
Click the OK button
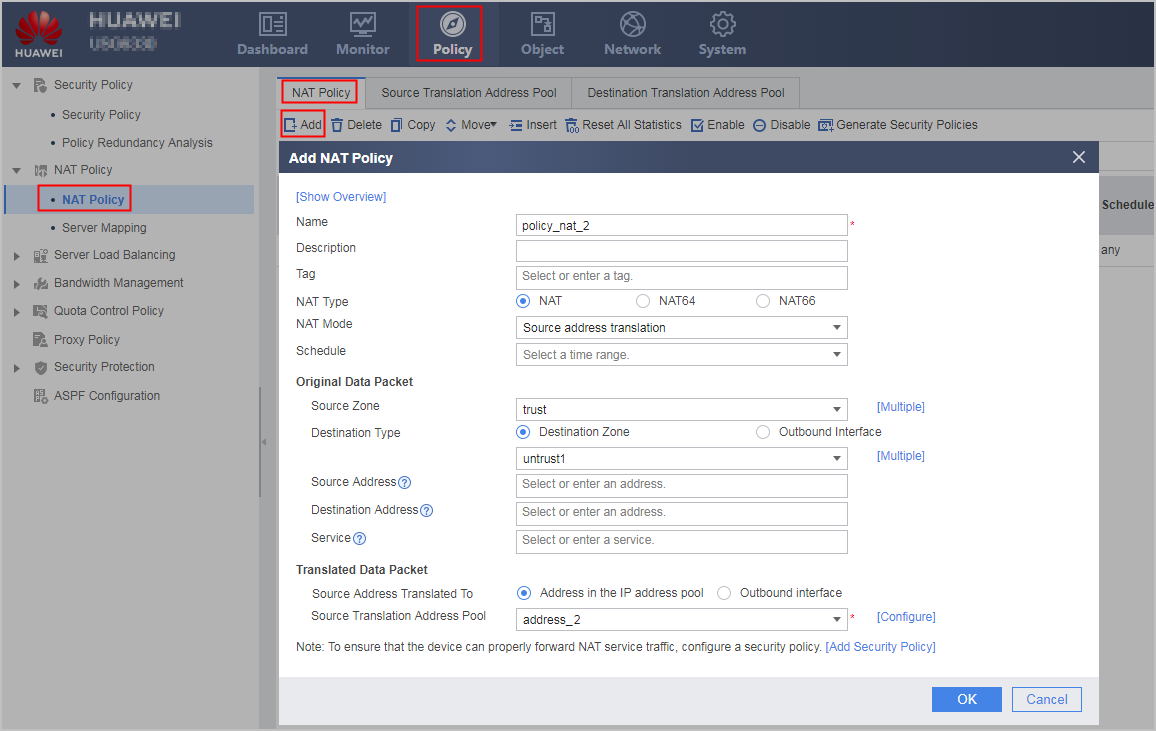pos(967,699)
